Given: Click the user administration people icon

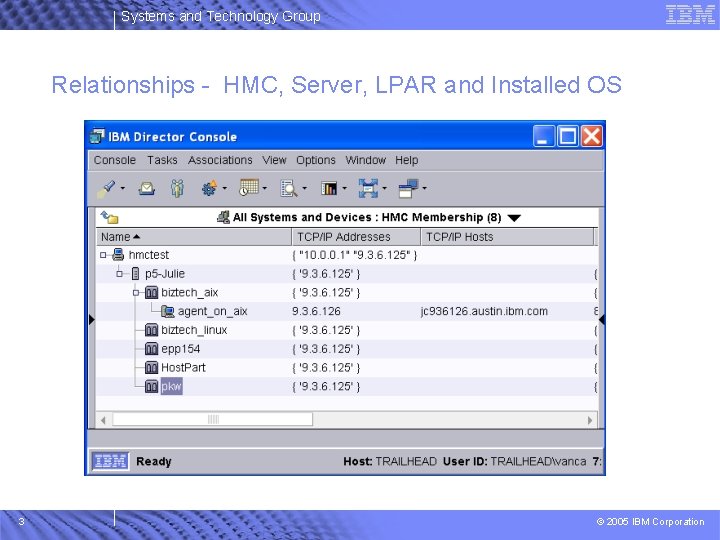Looking at the screenshot, I should (x=177, y=188).
